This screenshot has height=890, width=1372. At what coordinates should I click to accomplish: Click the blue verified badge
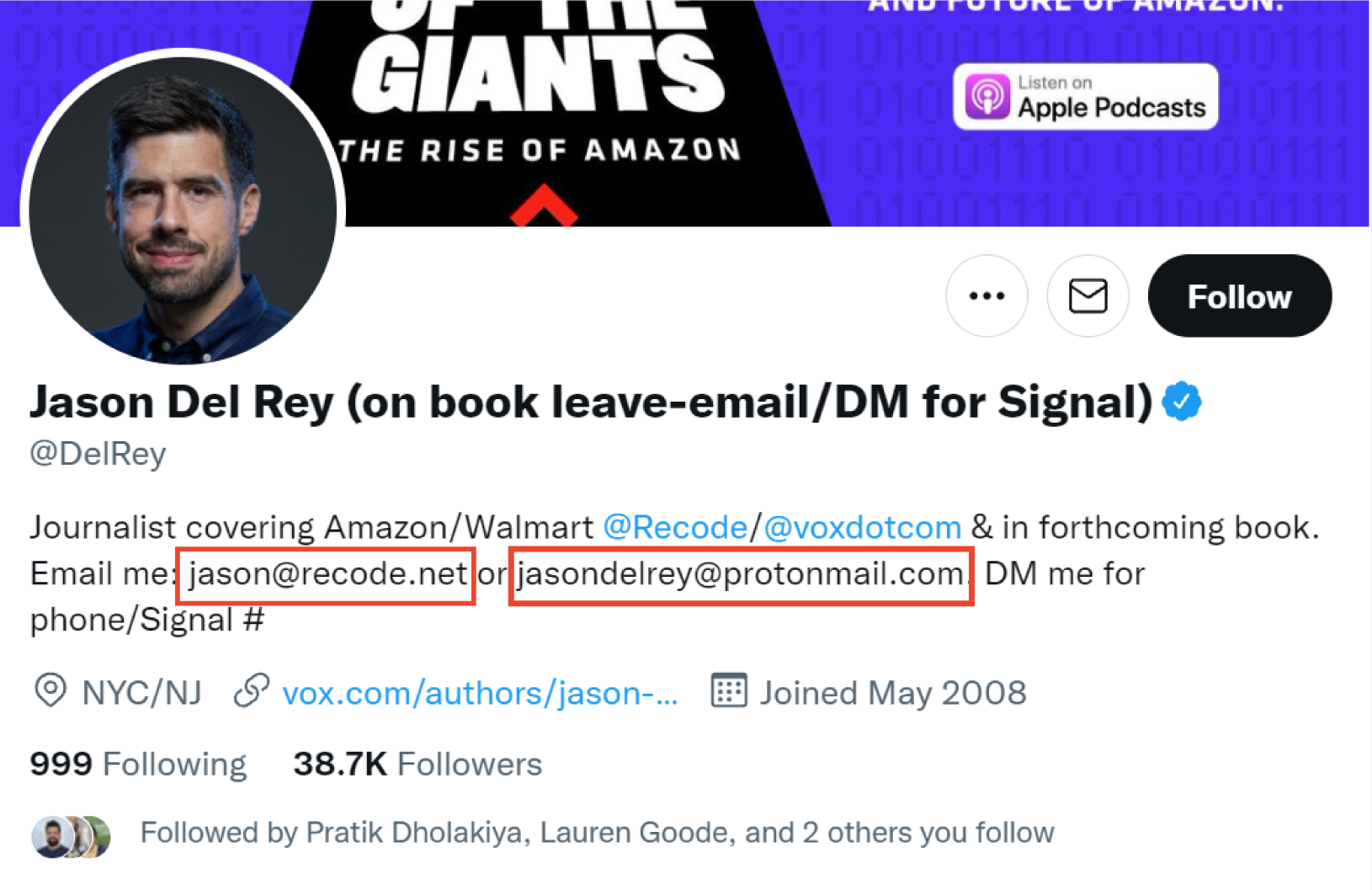point(1182,402)
